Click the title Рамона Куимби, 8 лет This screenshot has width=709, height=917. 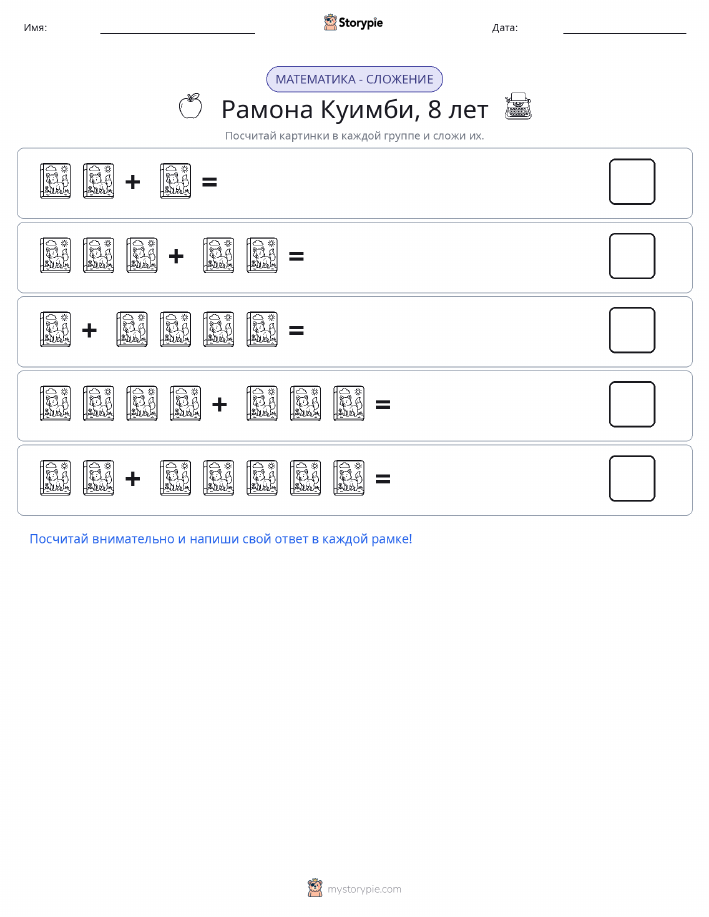[354, 109]
